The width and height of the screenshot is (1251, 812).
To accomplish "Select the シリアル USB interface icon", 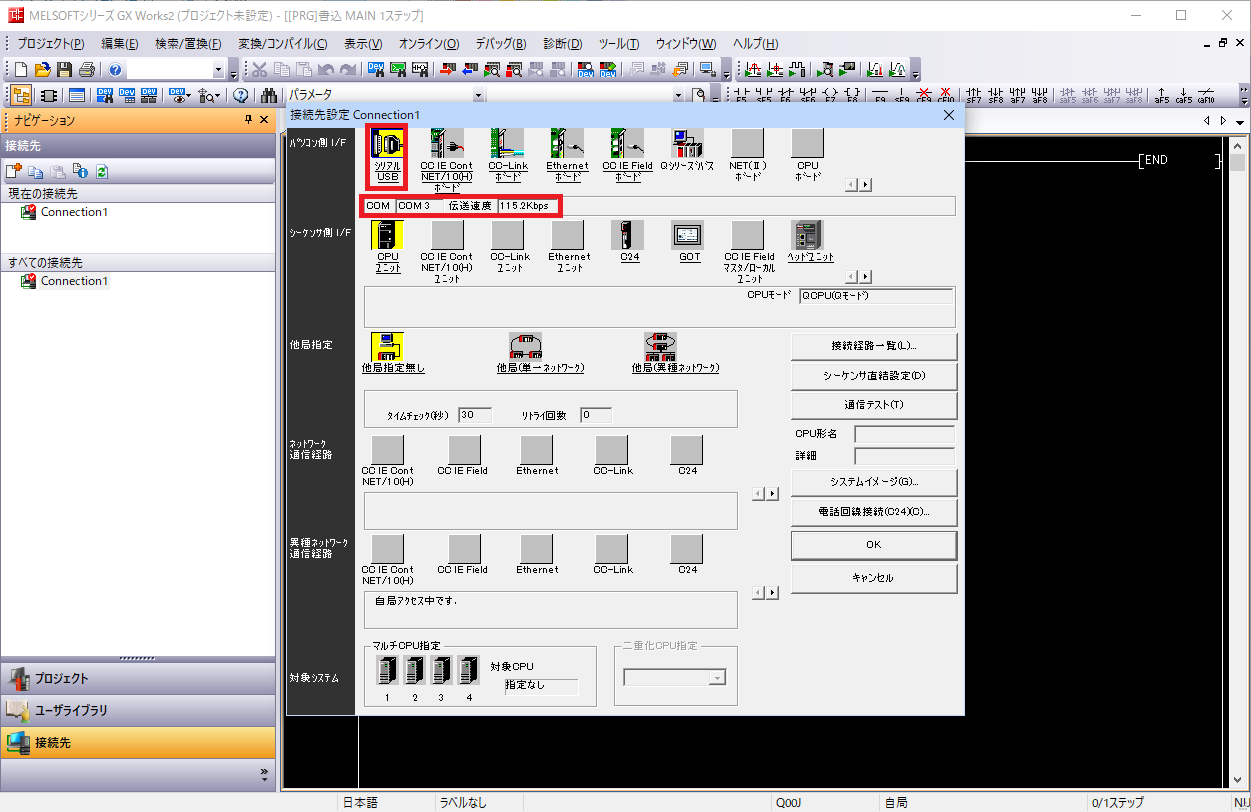I will point(387,143).
